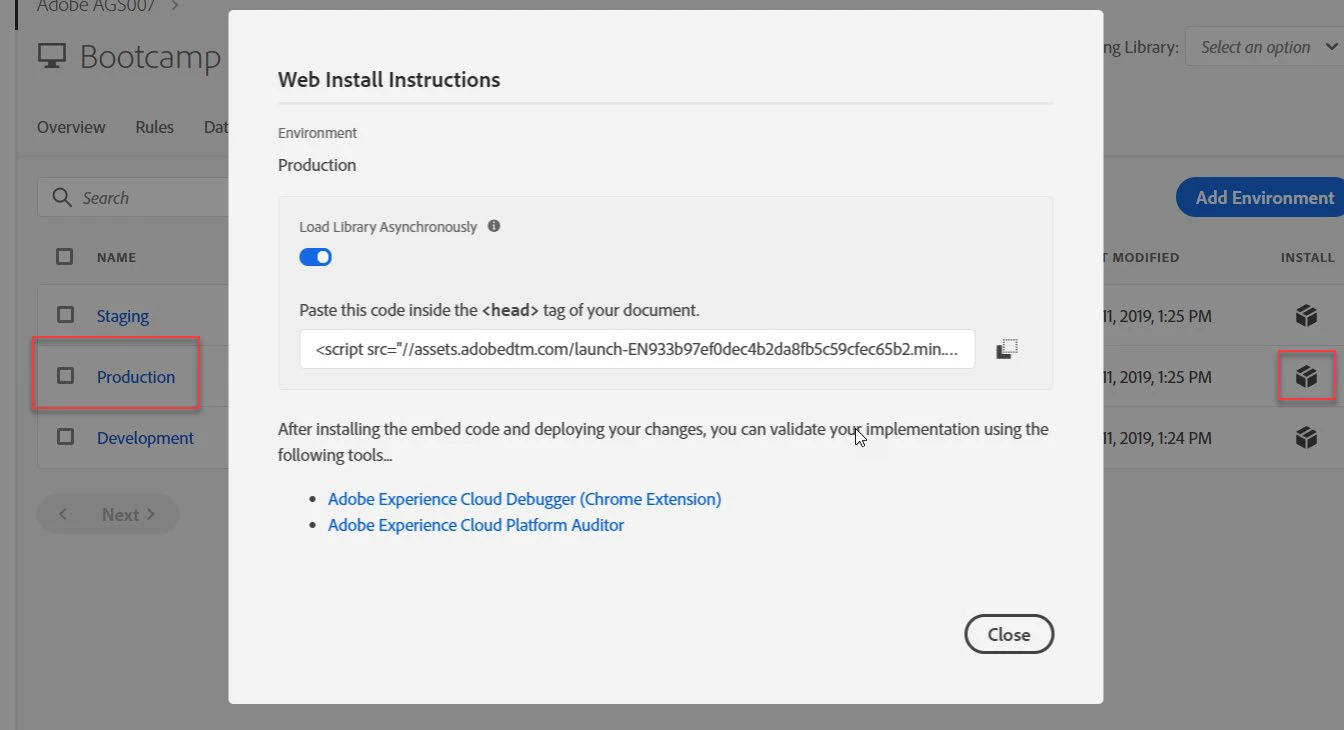Click the Next pagination button
Screen dimensions: 1344x730
click(x=128, y=515)
